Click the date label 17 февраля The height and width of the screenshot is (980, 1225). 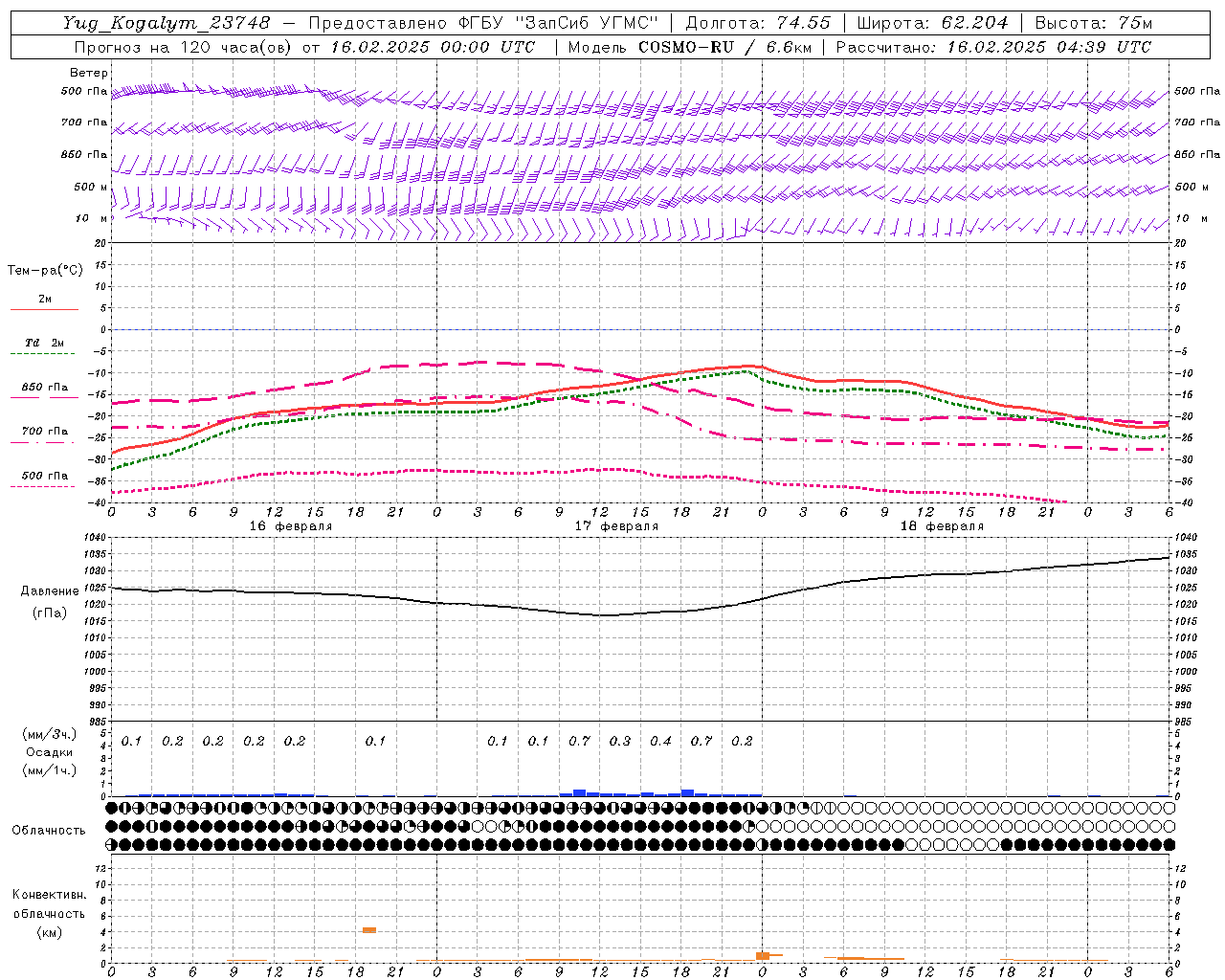[x=616, y=526]
